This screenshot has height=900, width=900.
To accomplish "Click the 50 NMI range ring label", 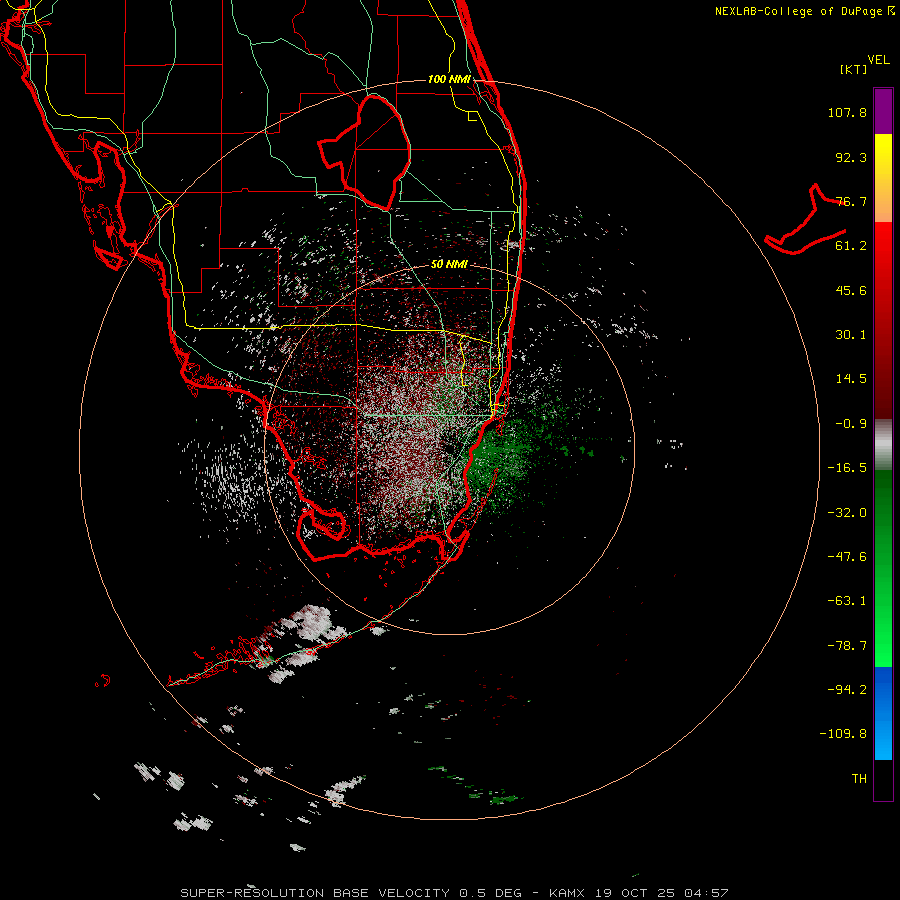I will [449, 264].
